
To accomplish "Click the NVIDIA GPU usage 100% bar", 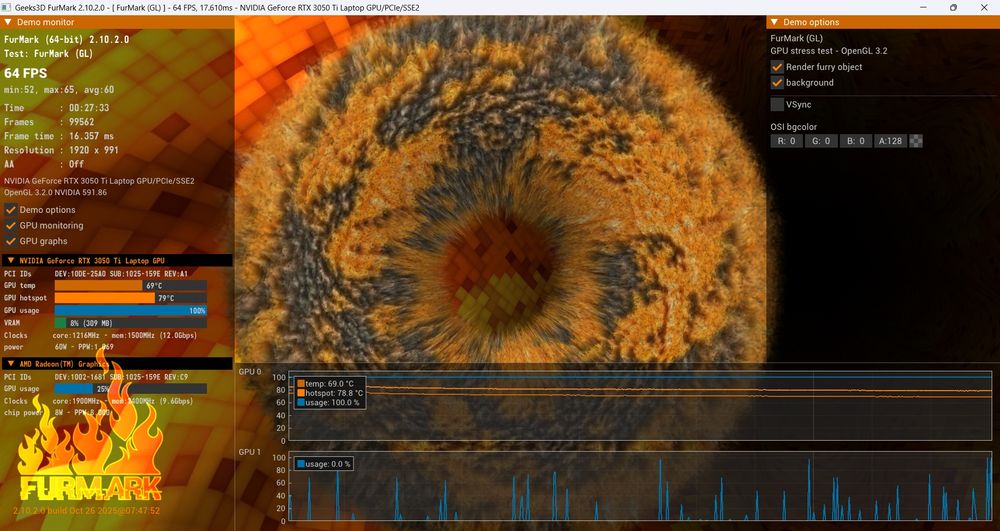I will (130, 310).
